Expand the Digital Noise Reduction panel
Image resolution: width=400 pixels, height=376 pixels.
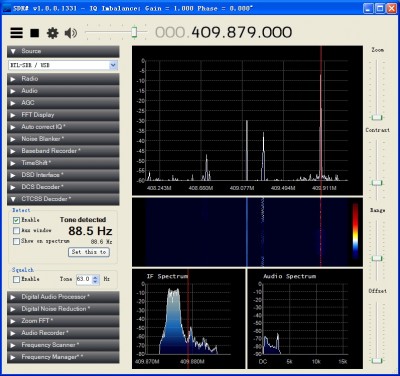coord(63,309)
